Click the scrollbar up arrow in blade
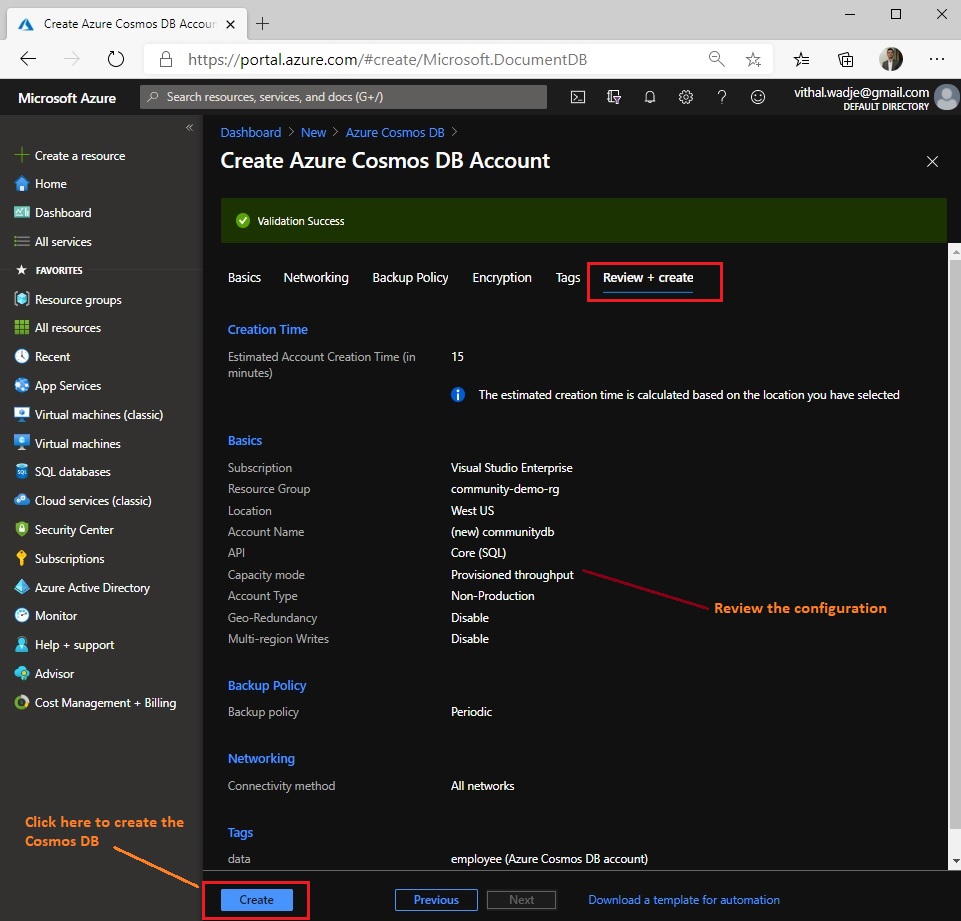This screenshot has width=961, height=921. (954, 252)
